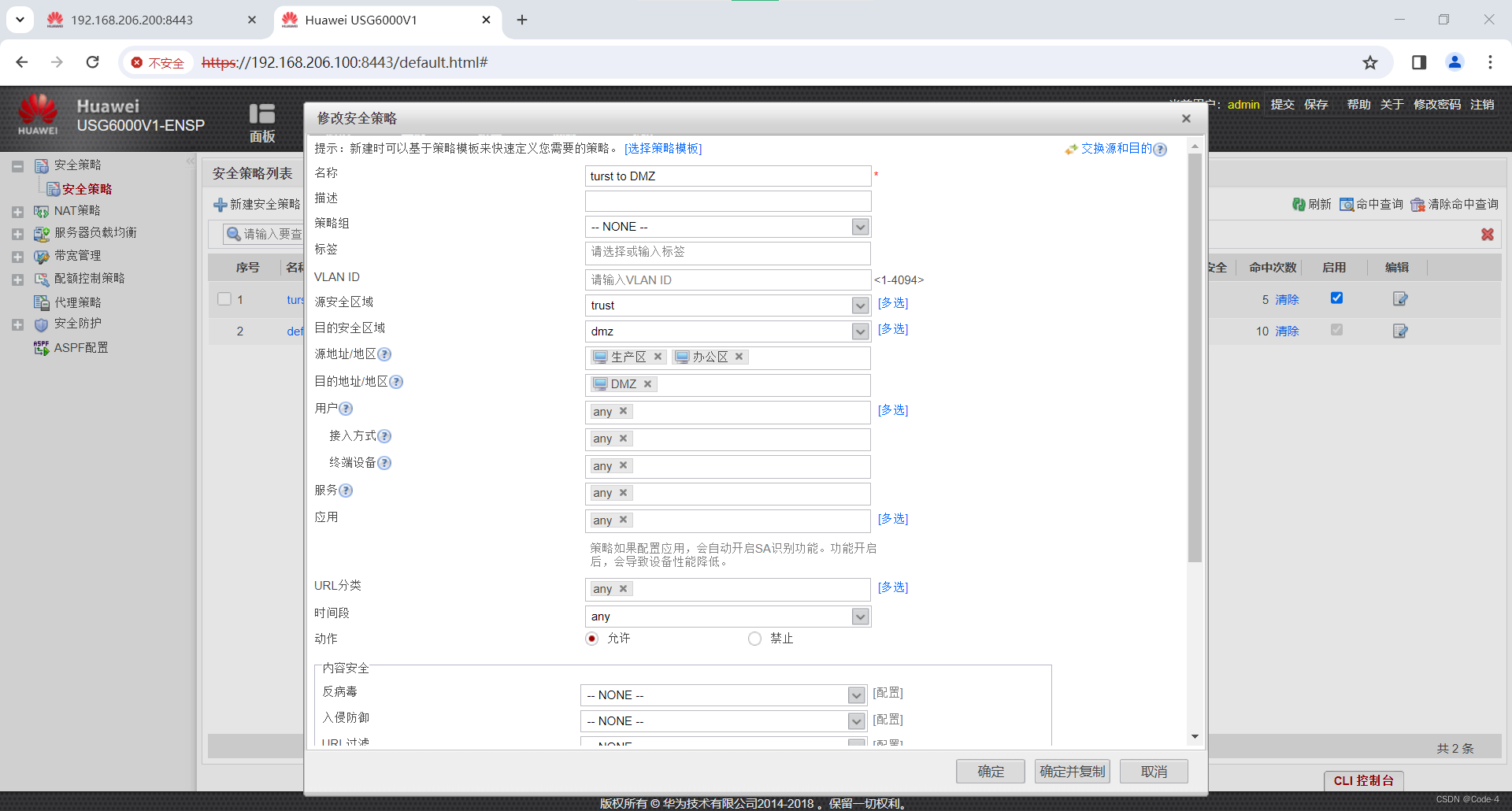The height and width of the screenshot is (811, 1512).
Task: Remove the any tag from 服务 field
Action: click(623, 493)
